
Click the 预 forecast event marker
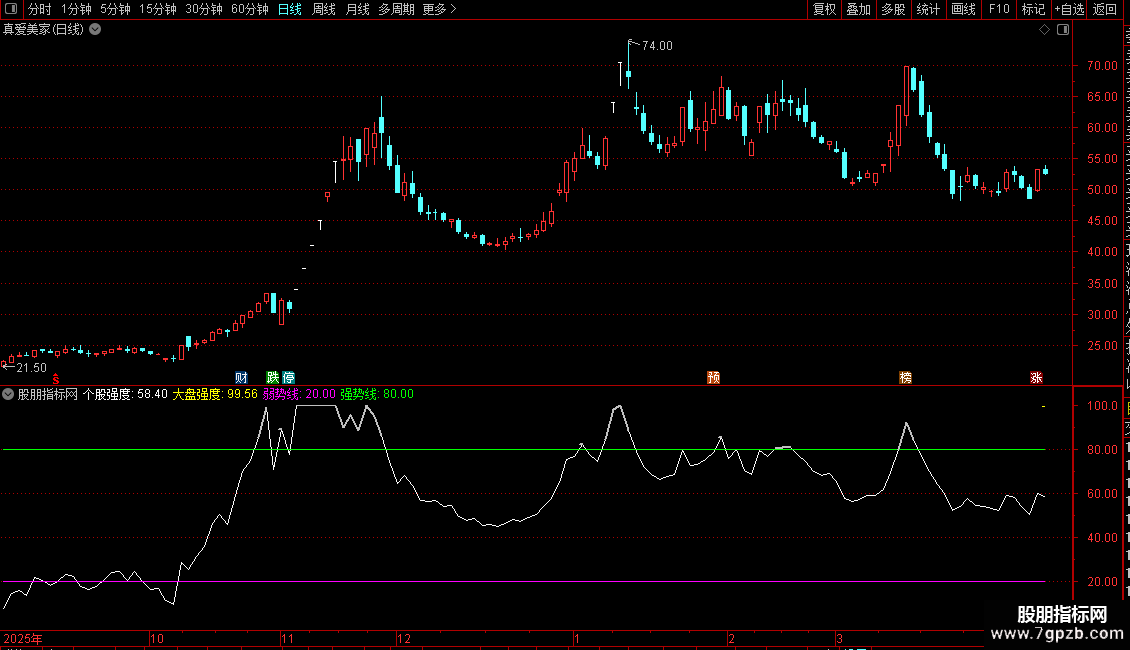[713, 378]
